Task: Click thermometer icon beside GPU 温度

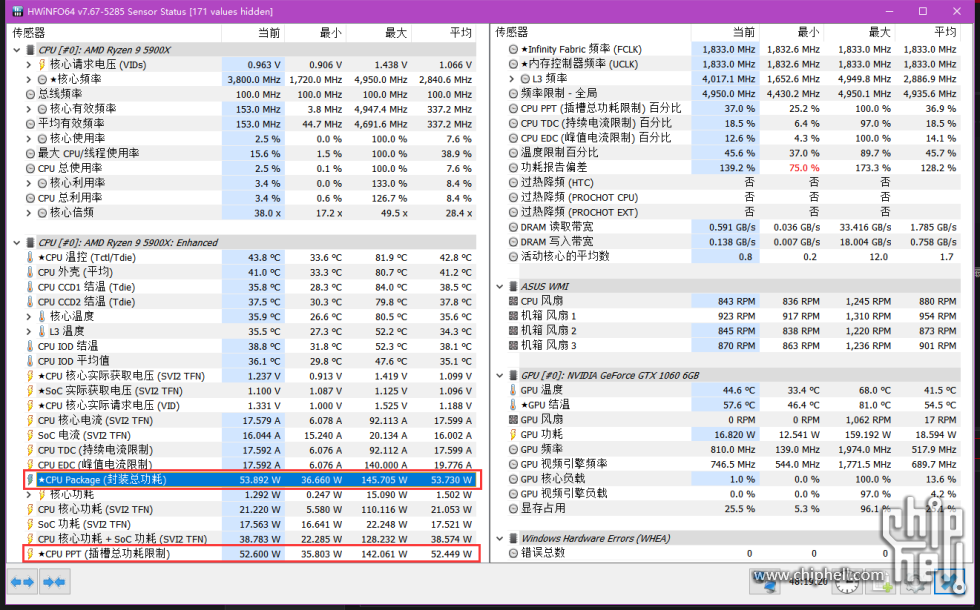Action: point(513,390)
